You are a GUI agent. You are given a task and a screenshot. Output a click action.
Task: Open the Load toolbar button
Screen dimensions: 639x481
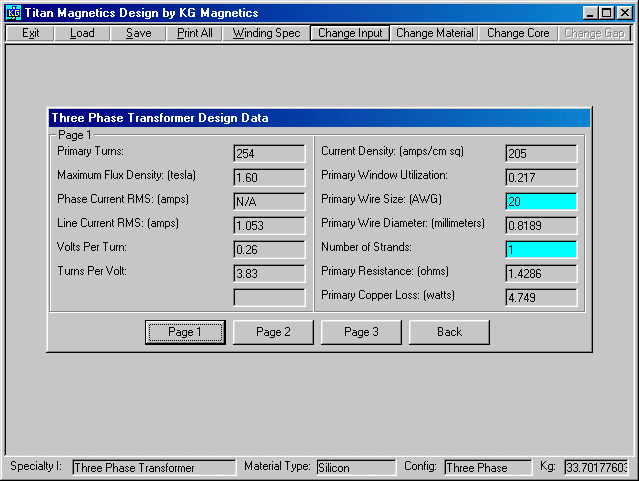(x=82, y=33)
